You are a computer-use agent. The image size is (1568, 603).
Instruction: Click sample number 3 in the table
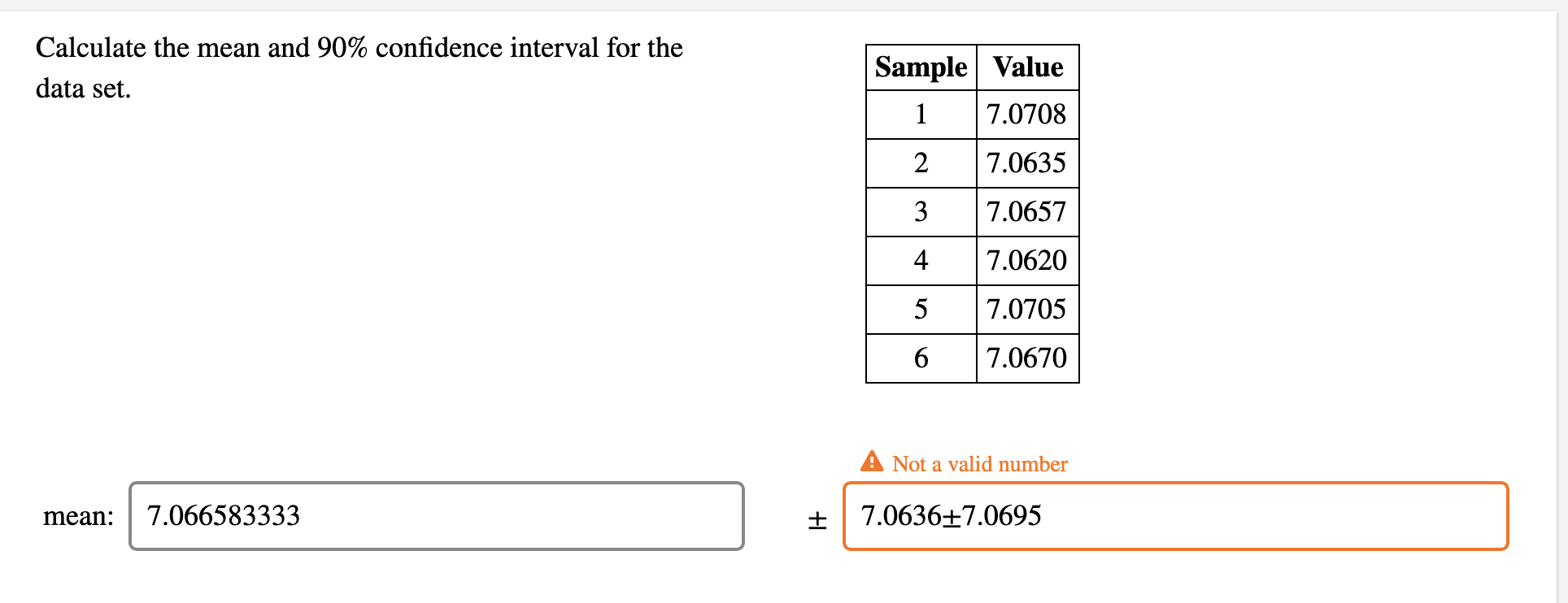click(x=920, y=212)
